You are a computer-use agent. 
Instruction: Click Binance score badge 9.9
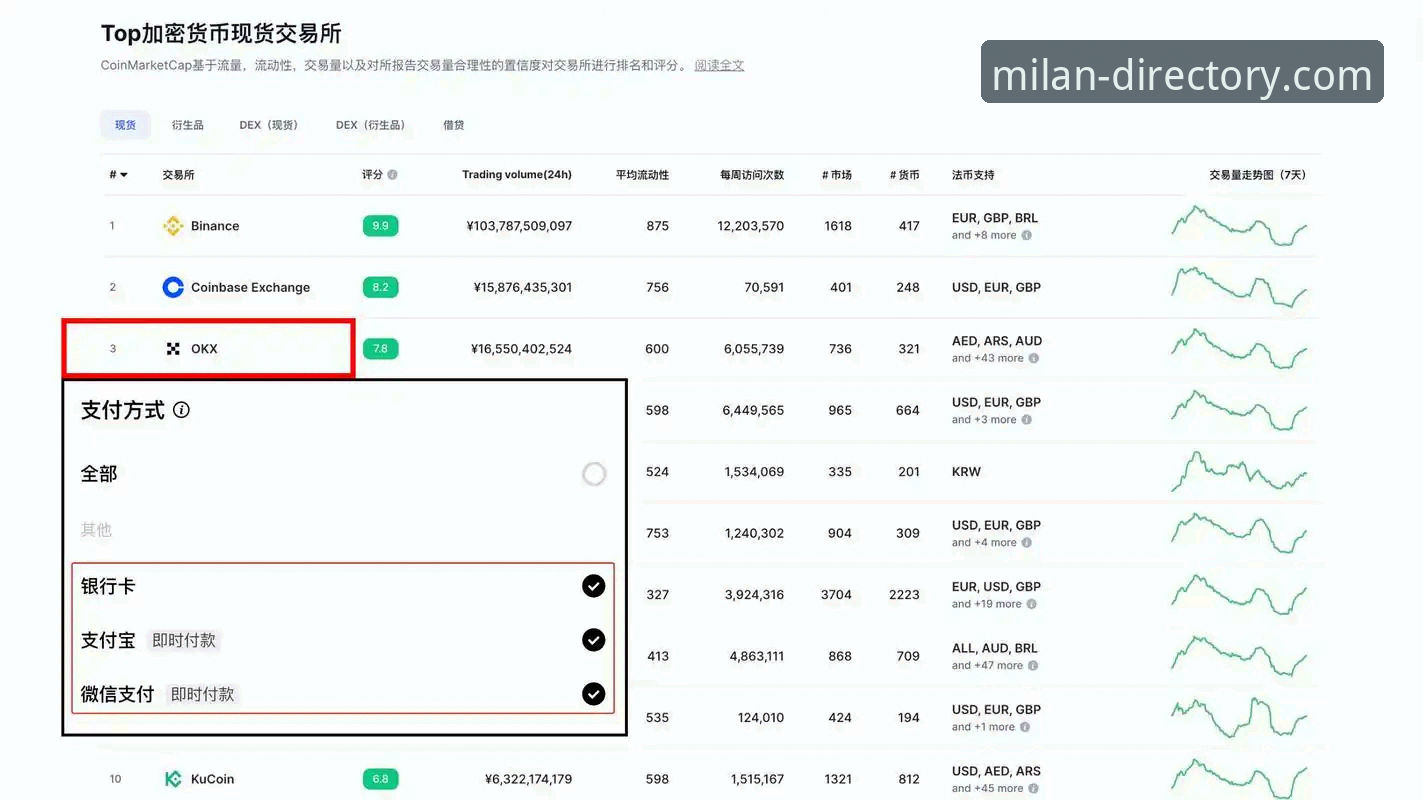380,226
